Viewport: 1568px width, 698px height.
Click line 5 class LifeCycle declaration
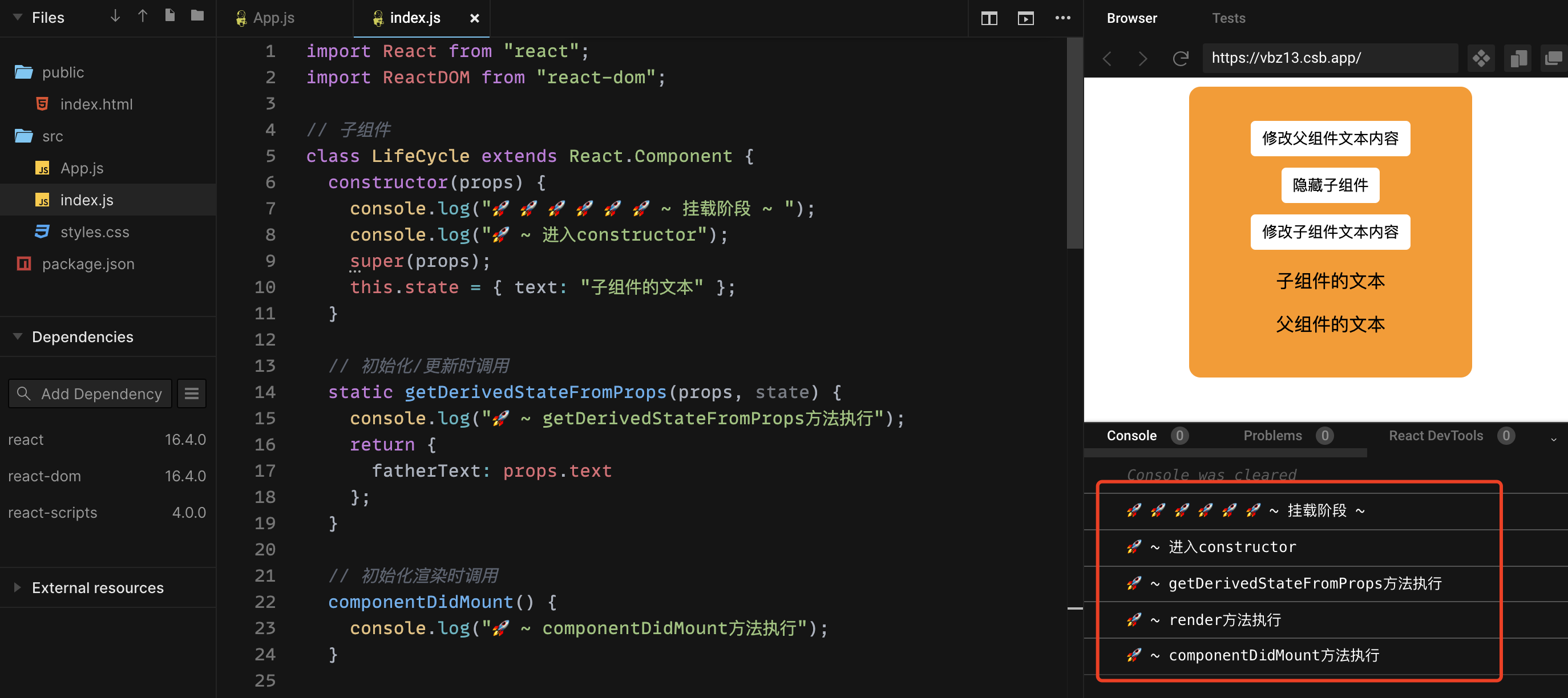tap(530, 156)
